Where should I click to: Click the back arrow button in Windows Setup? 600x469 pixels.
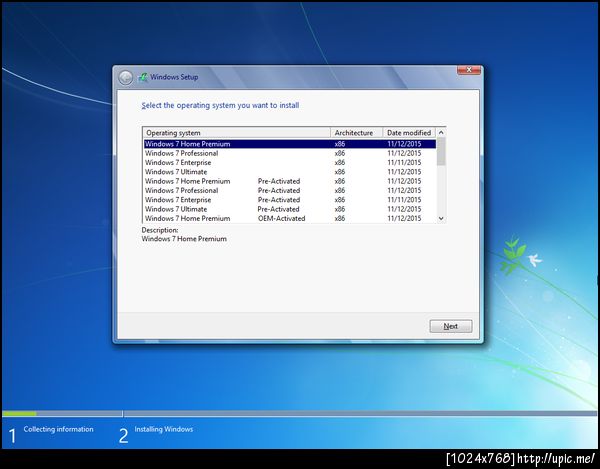point(125,78)
